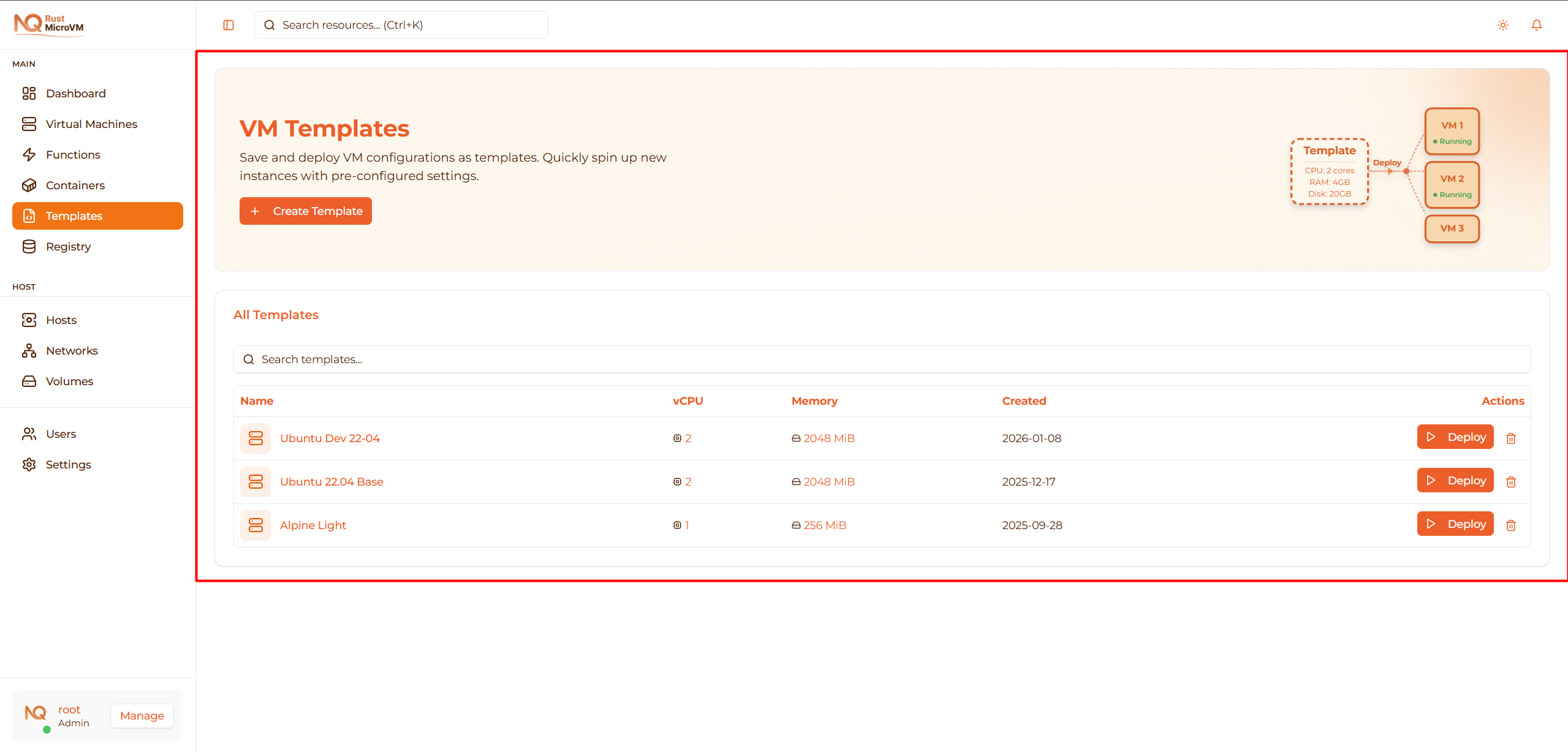Open Volumes via the drive icon

point(29,381)
